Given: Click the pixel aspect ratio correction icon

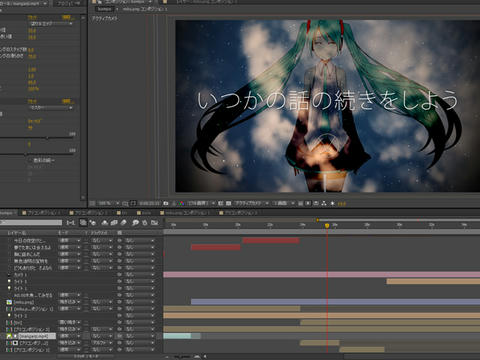Looking at the screenshot, I should (x=300, y=203).
